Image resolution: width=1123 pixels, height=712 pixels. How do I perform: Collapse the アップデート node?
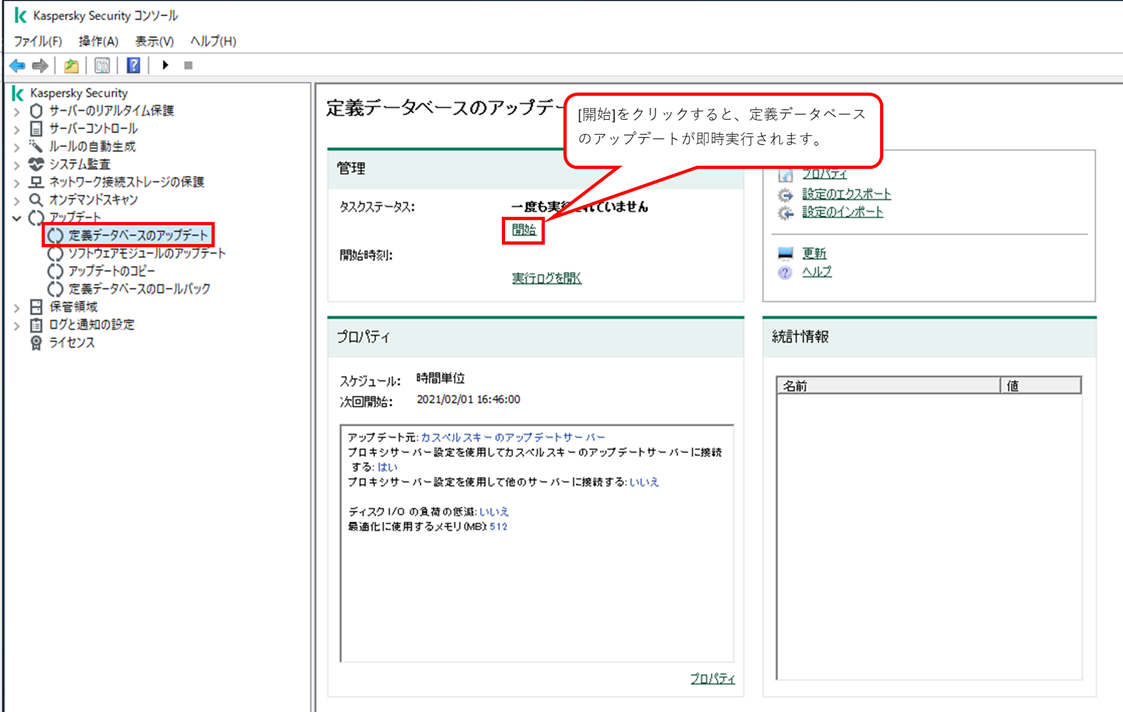click(17, 218)
